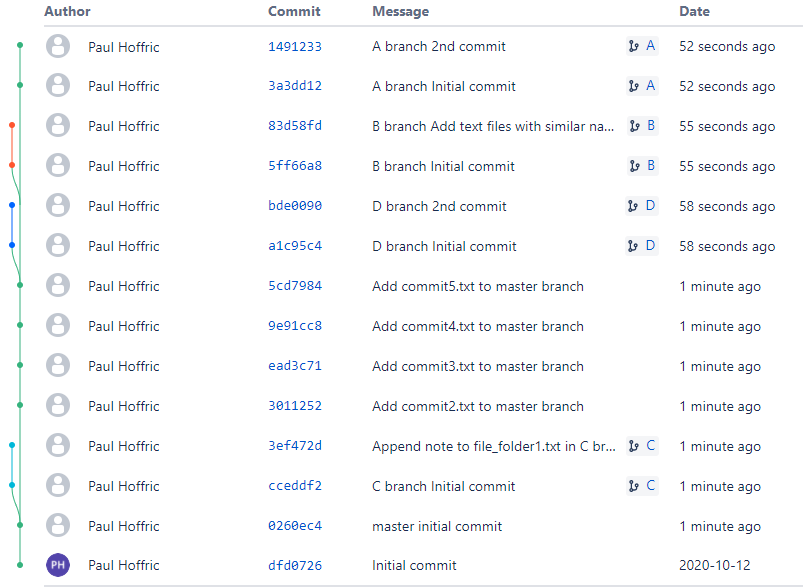Open commit hash 5cd7984
The image size is (803, 588).
click(x=295, y=286)
